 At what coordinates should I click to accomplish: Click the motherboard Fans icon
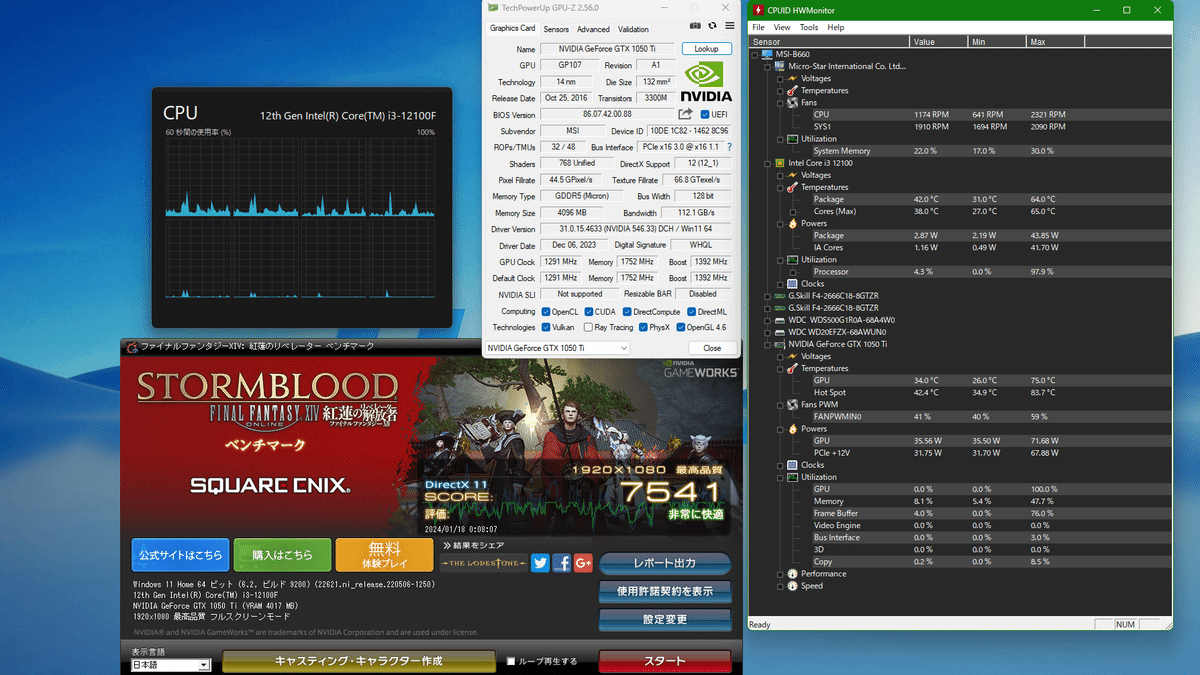click(x=792, y=102)
